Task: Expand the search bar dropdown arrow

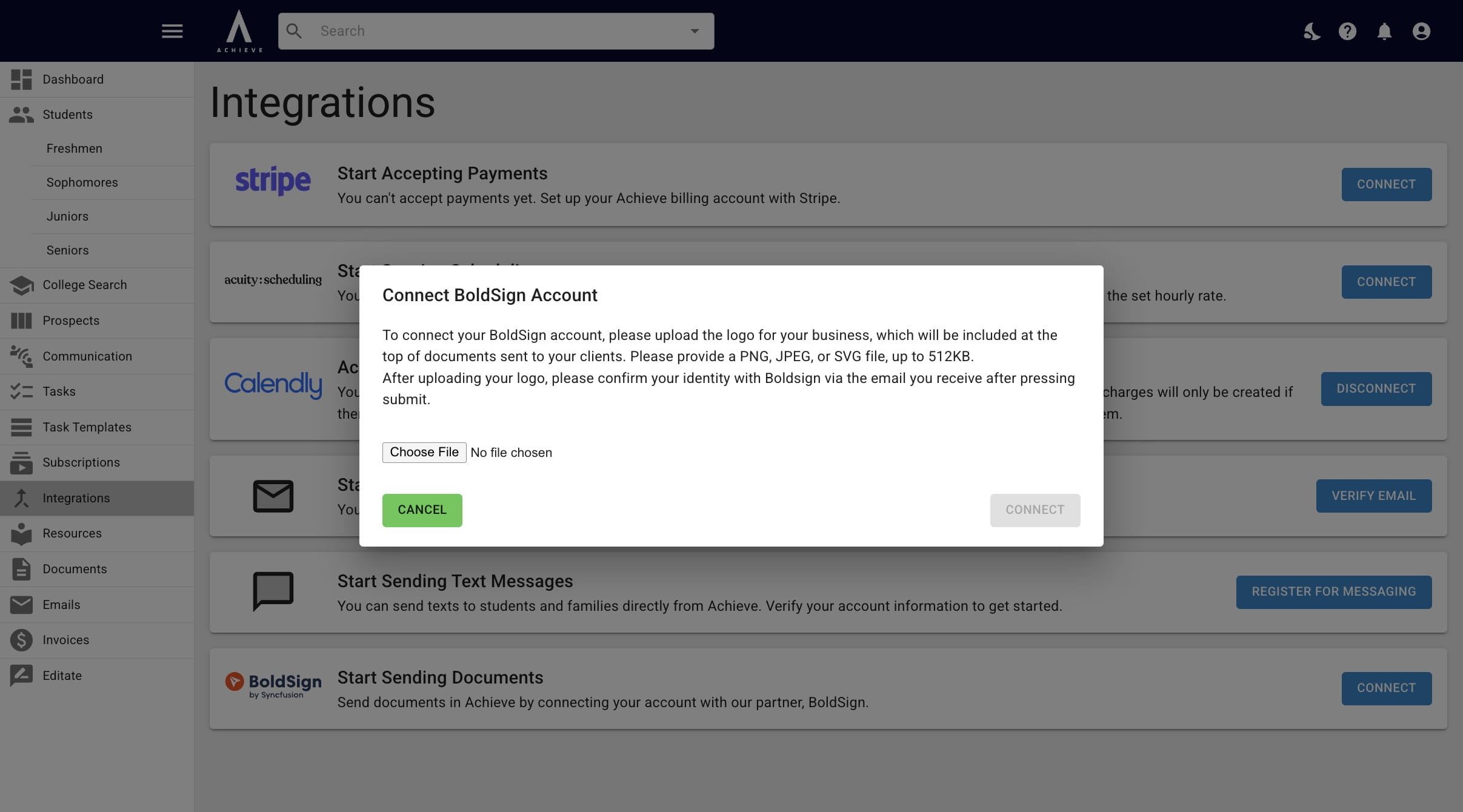Action: [x=695, y=31]
